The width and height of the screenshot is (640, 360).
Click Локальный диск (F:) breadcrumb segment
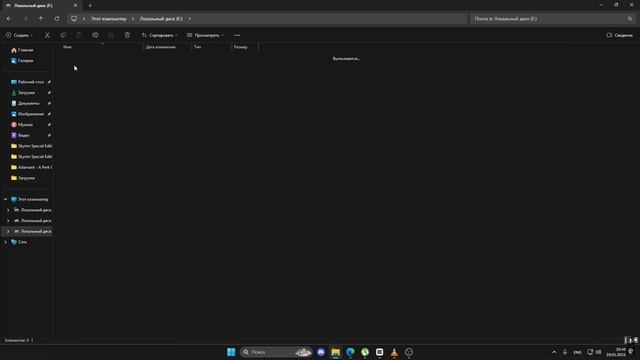tap(161, 19)
